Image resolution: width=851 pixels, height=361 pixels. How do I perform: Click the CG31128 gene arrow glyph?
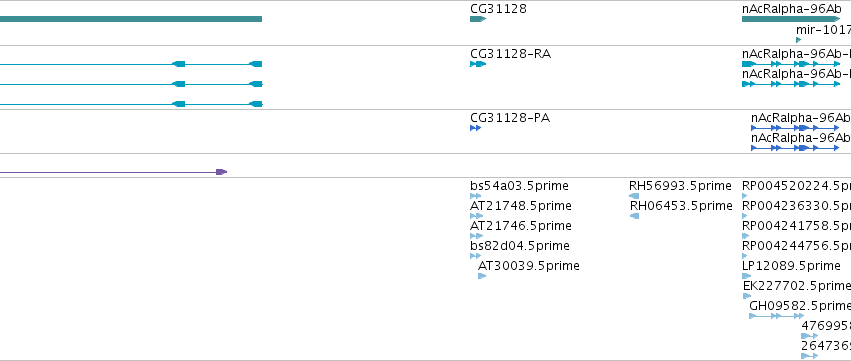(478, 19)
